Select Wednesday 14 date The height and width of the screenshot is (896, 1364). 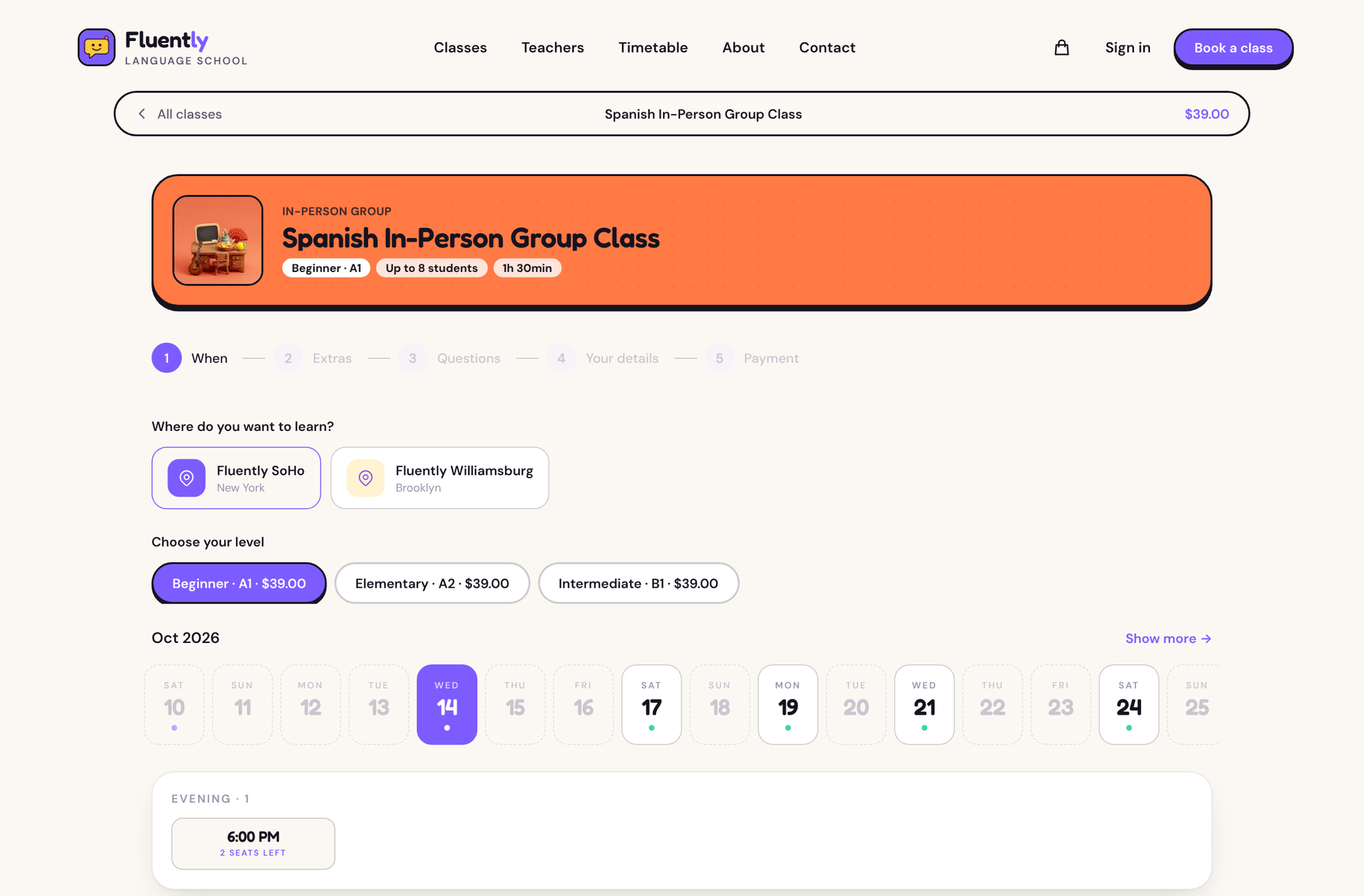pyautogui.click(x=447, y=704)
